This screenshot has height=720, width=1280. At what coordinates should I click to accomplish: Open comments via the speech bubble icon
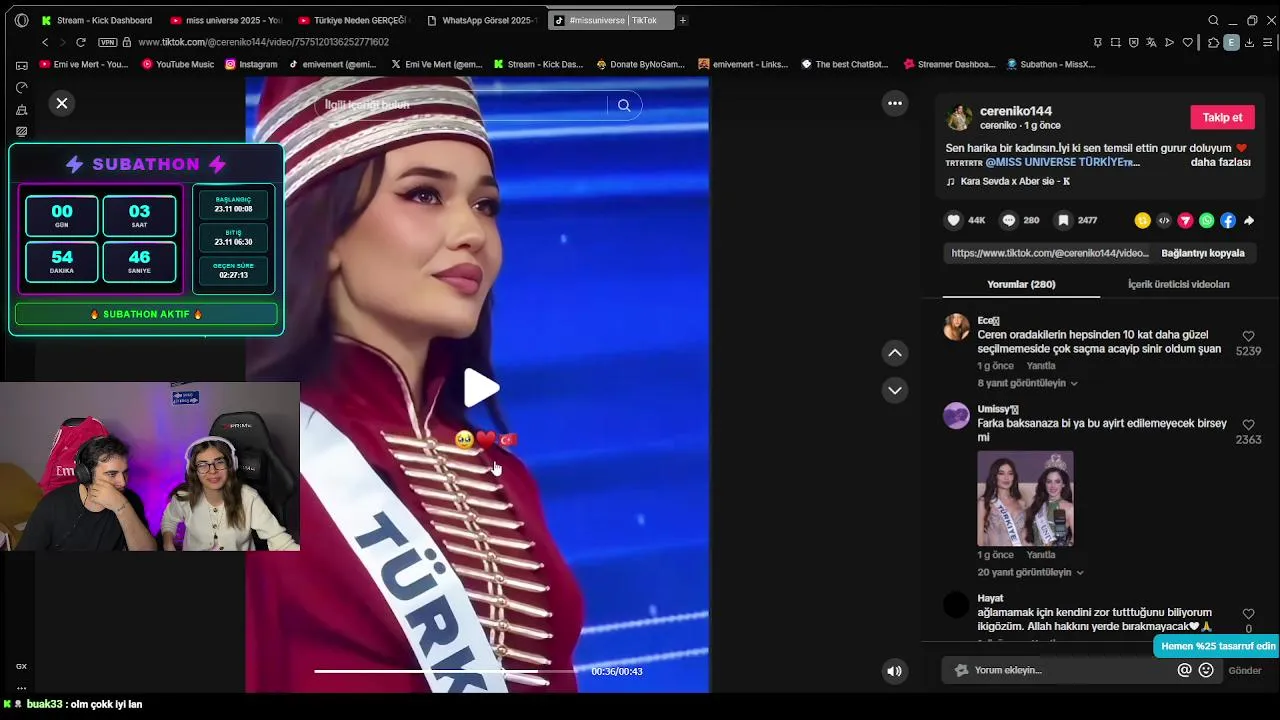point(1009,220)
